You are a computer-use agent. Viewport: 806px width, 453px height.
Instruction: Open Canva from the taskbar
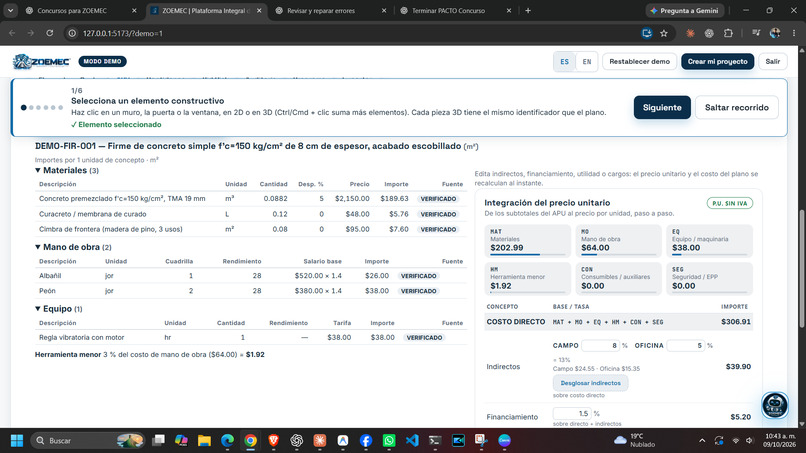[504, 441]
